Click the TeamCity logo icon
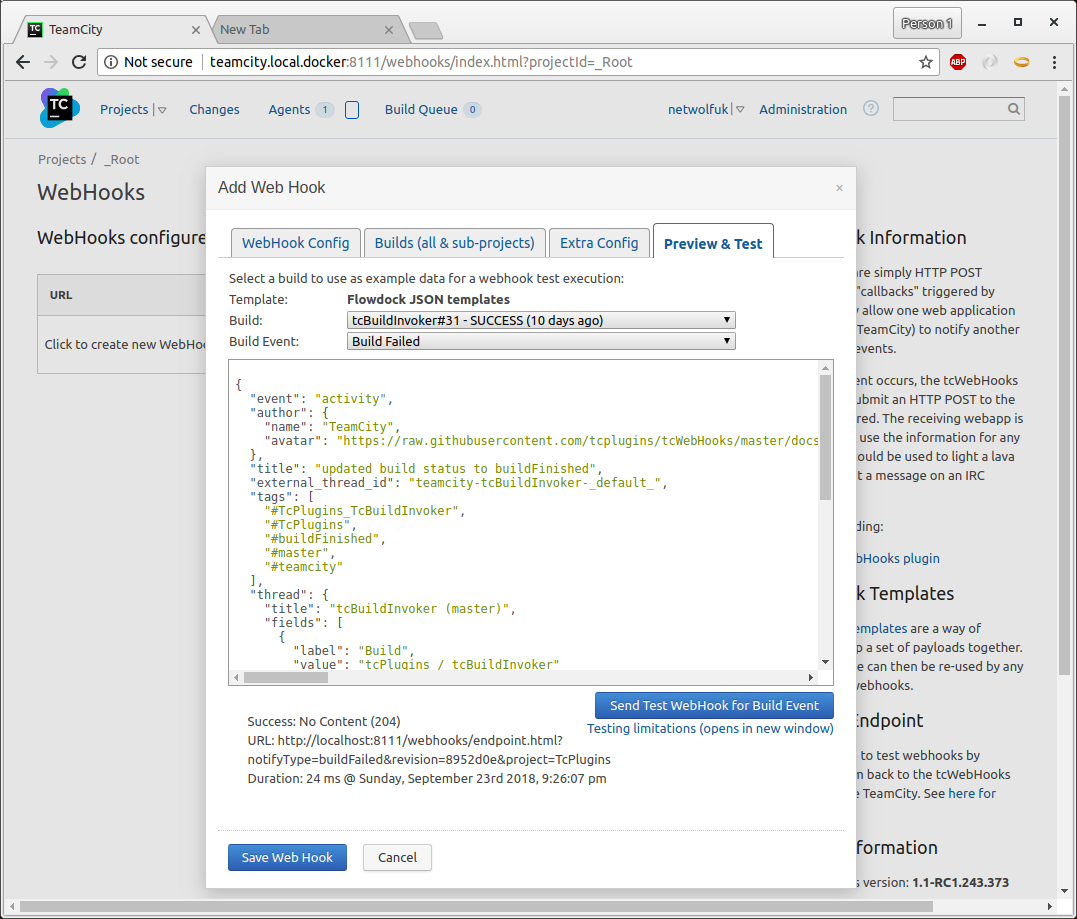 (60, 108)
